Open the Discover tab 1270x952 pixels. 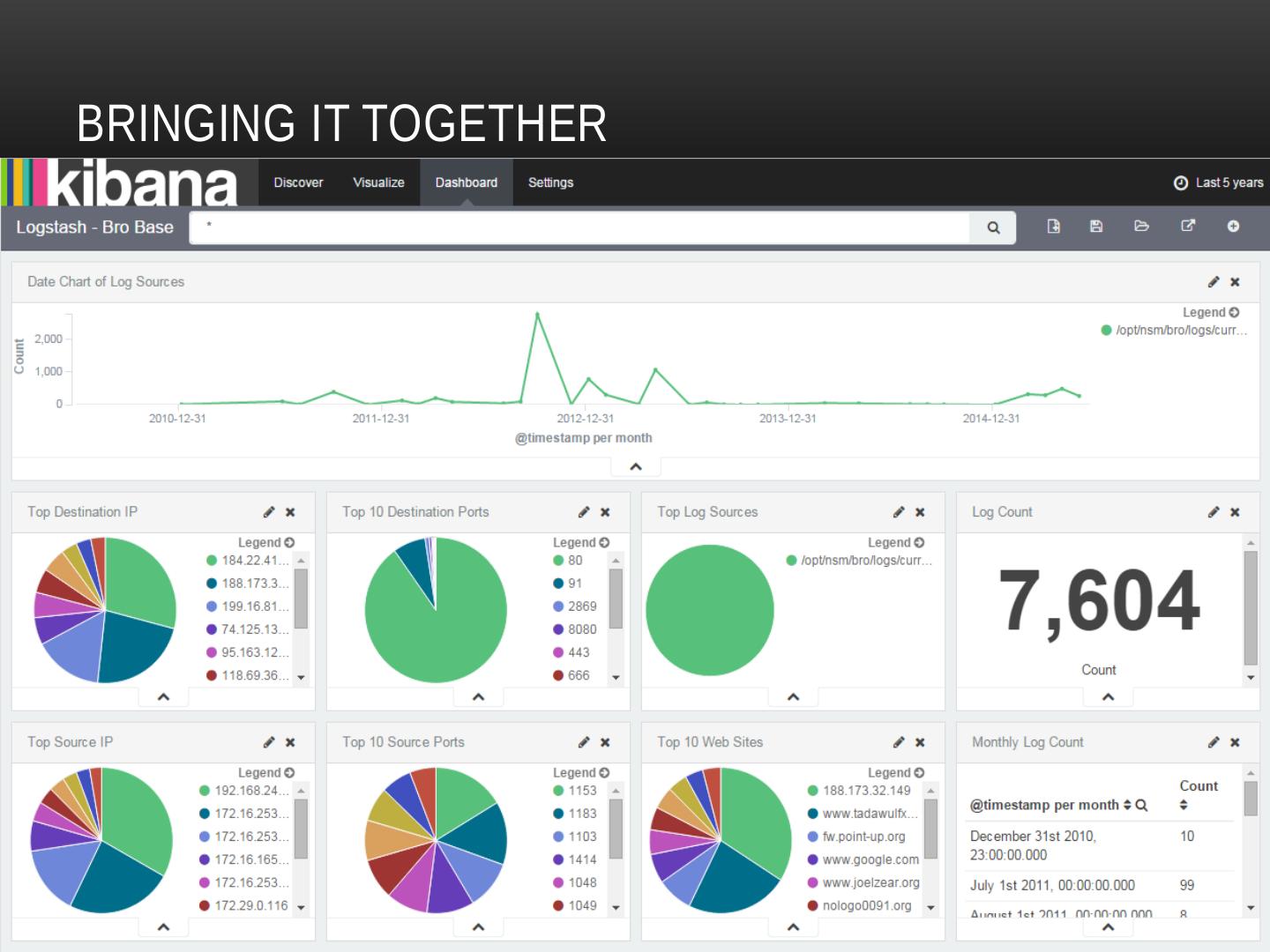point(298,182)
